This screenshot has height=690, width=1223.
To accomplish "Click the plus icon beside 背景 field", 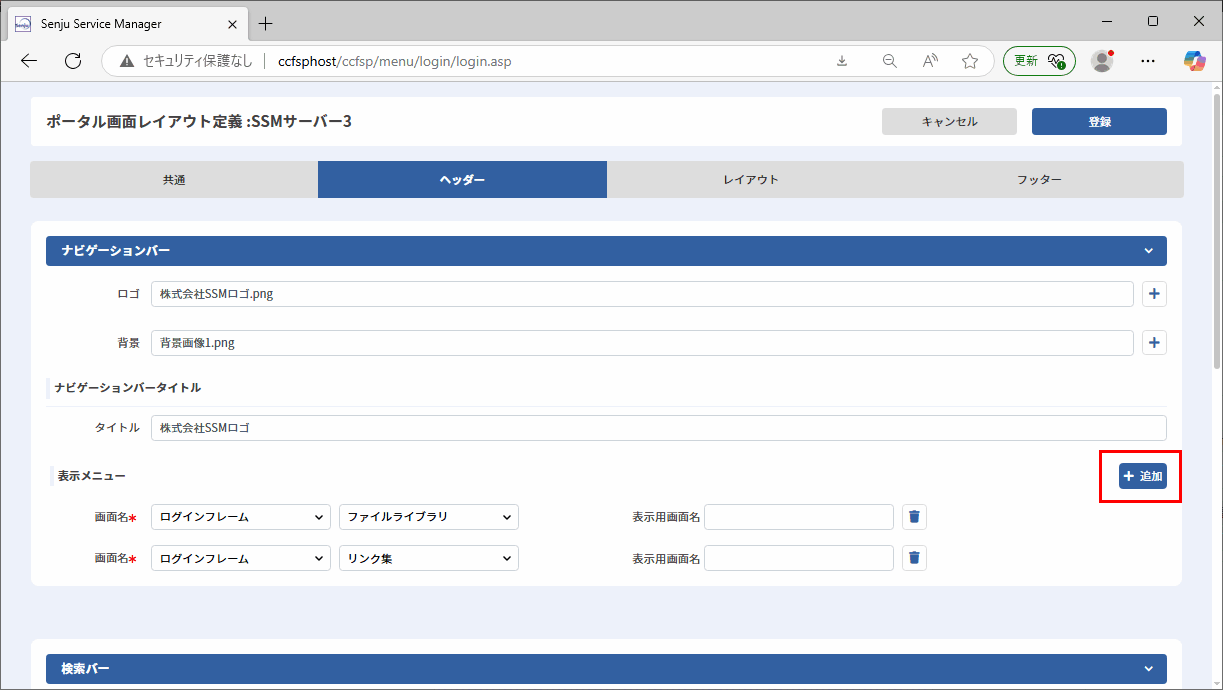I will 1154,343.
